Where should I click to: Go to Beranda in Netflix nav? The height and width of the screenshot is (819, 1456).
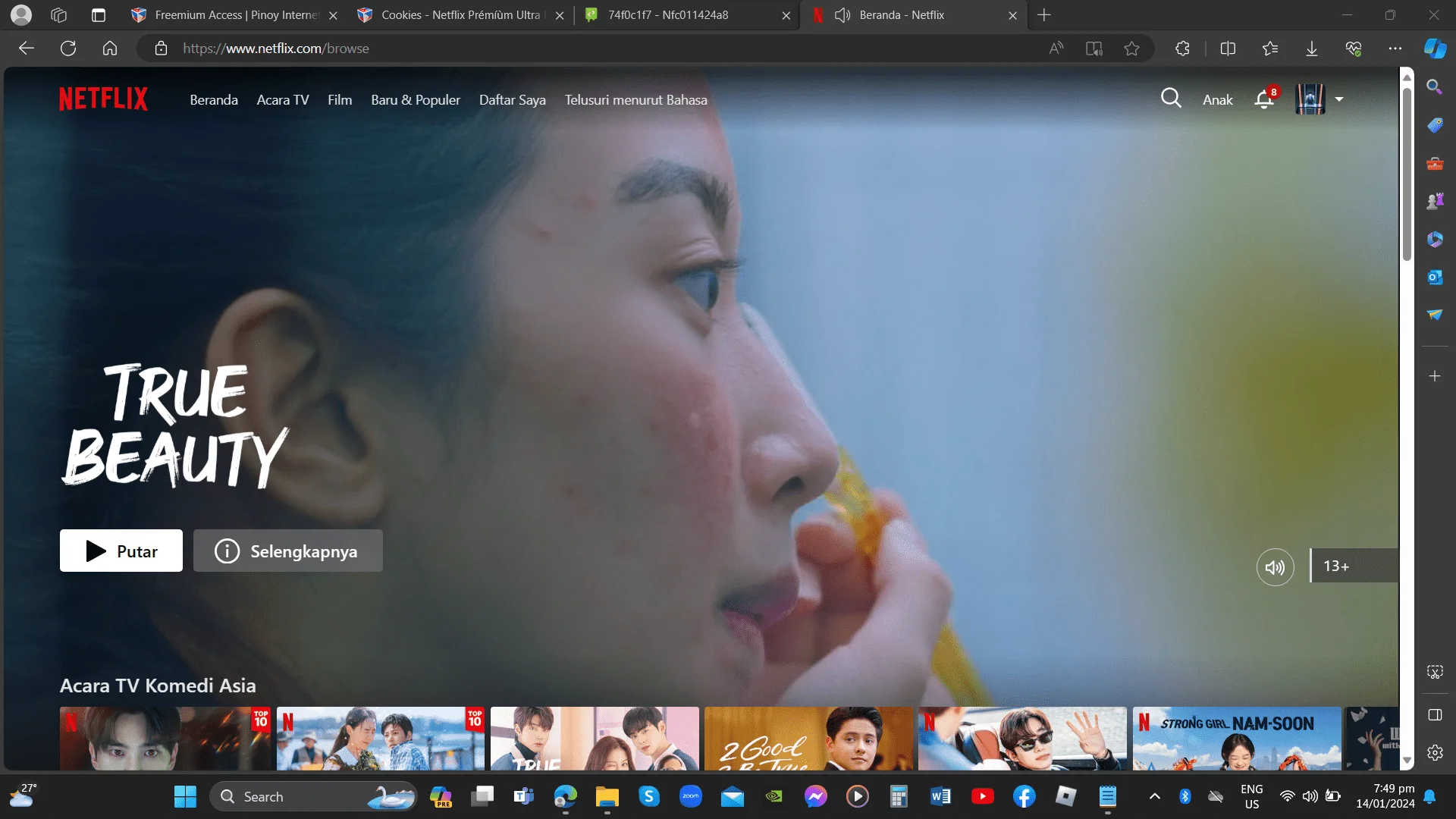point(214,100)
